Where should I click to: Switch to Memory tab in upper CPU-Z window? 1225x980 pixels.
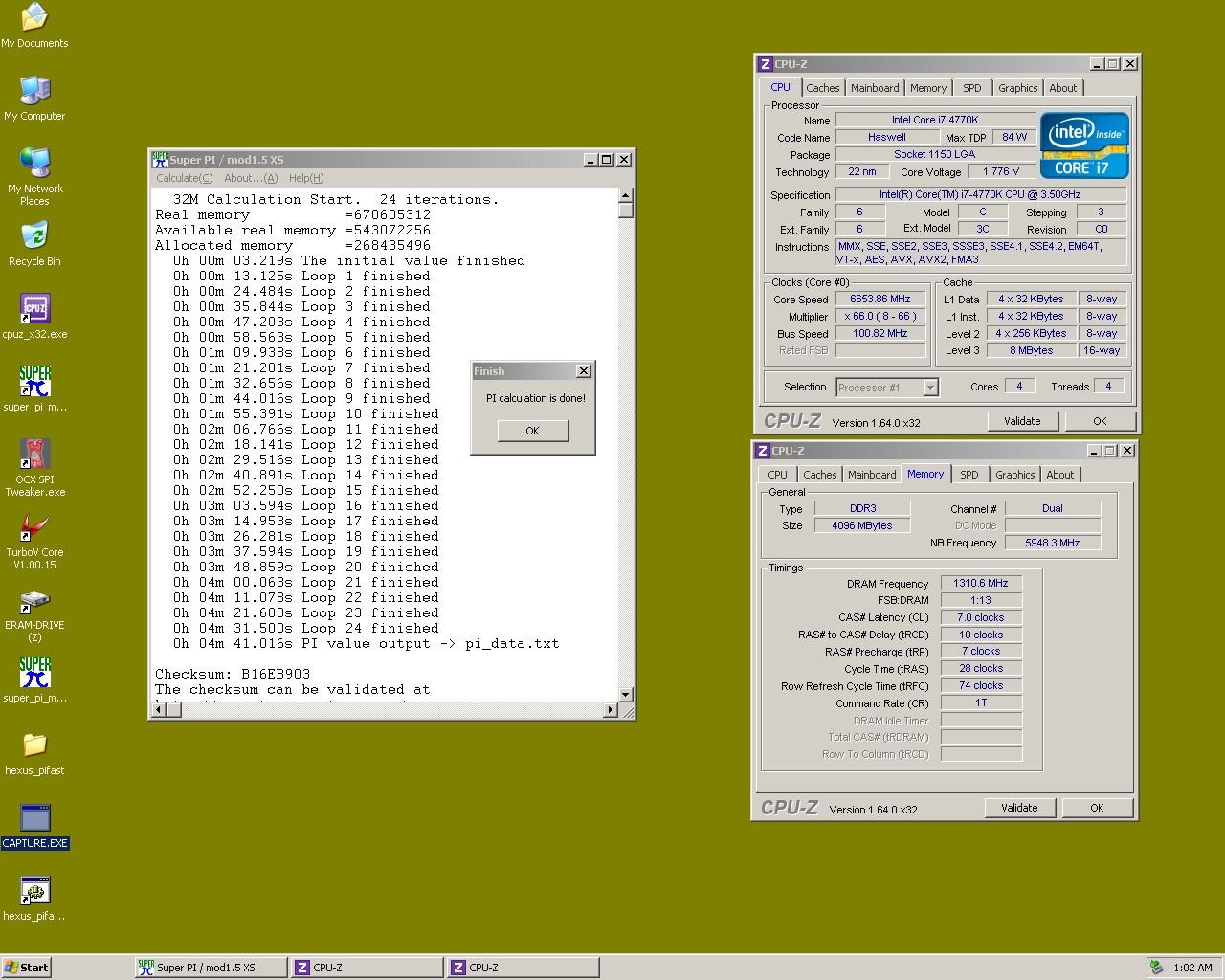coord(928,88)
